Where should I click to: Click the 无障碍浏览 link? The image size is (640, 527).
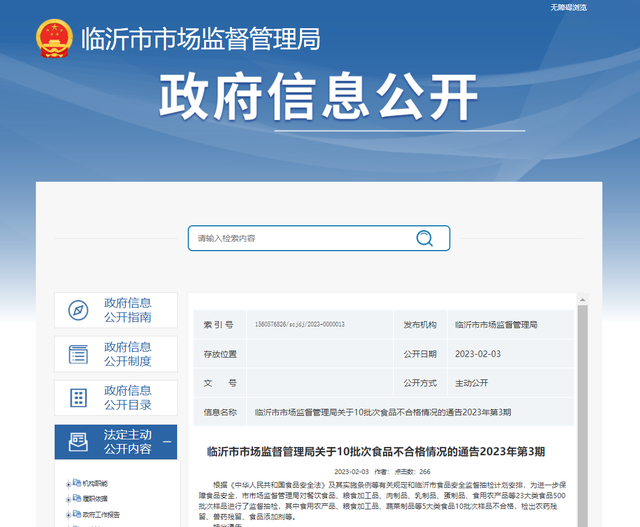pos(568,7)
